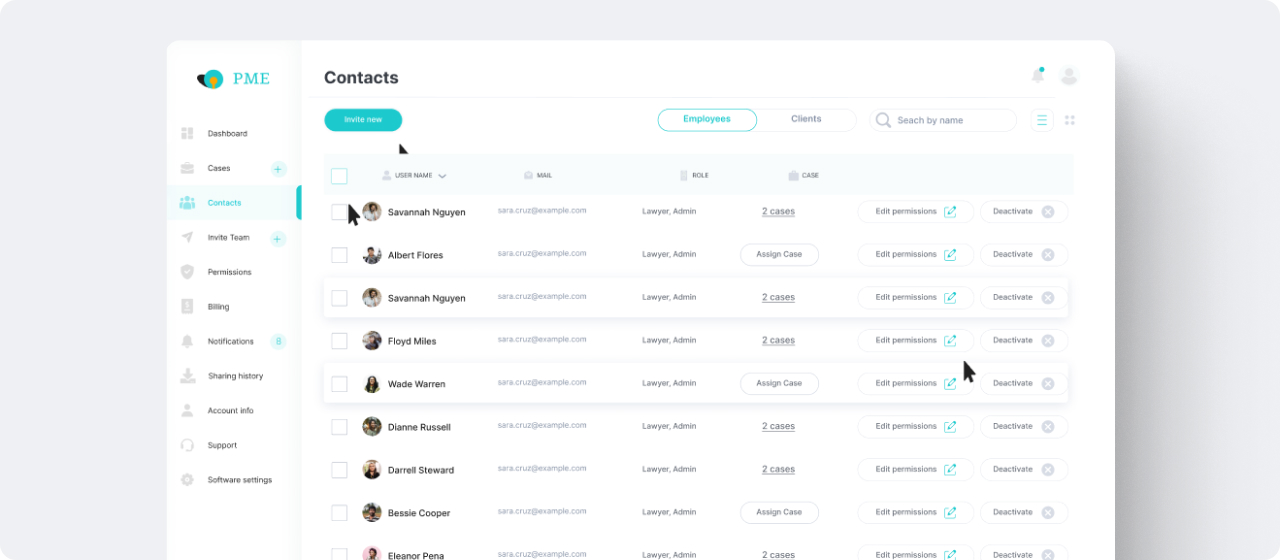The height and width of the screenshot is (560, 1280).
Task: Switch to grid view layout icon
Action: (1070, 120)
